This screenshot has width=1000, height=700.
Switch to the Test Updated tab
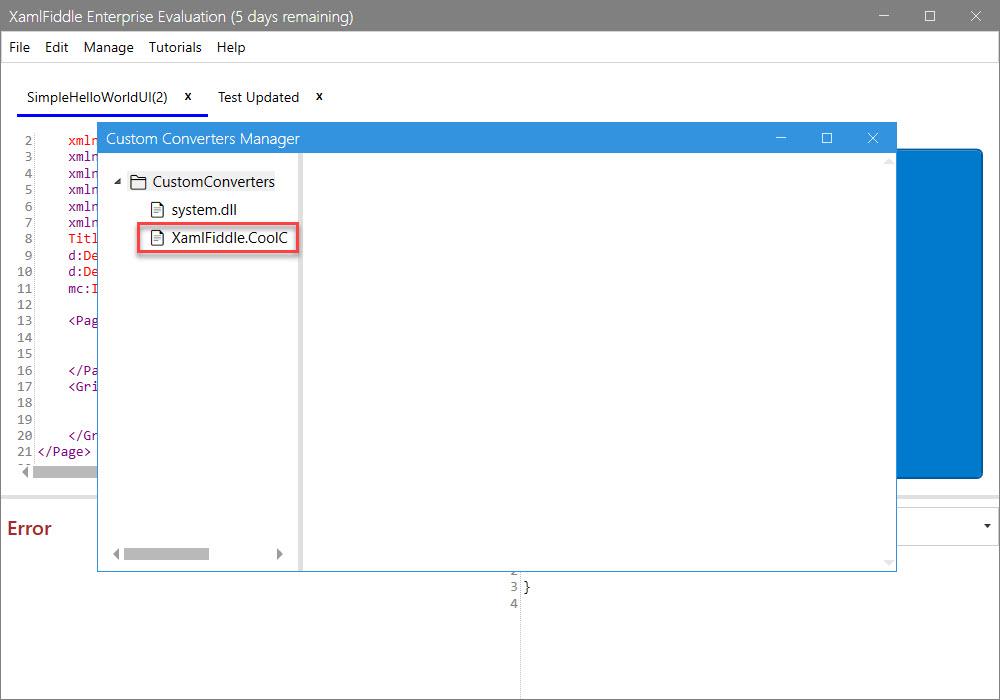(x=258, y=97)
